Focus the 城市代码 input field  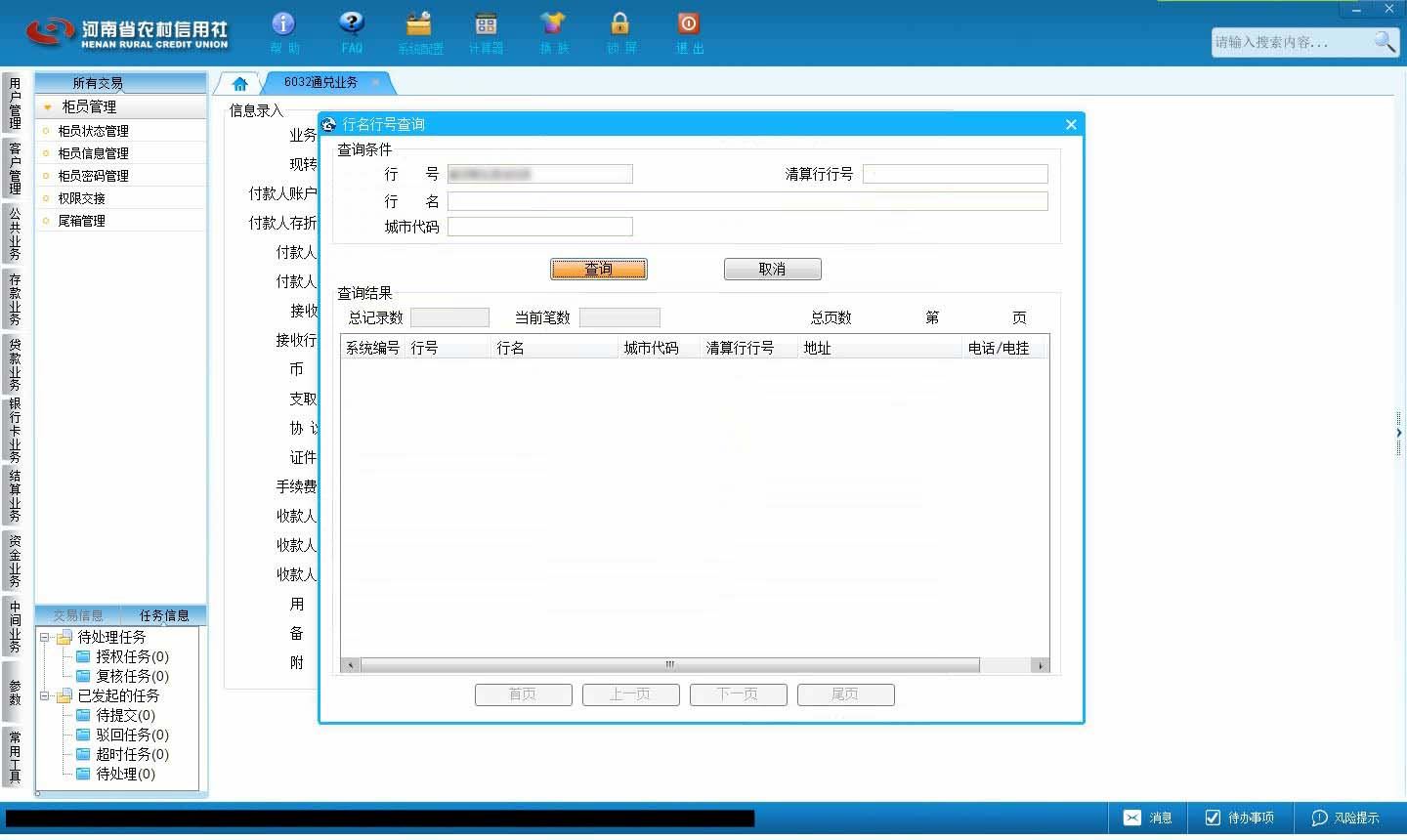(x=540, y=227)
